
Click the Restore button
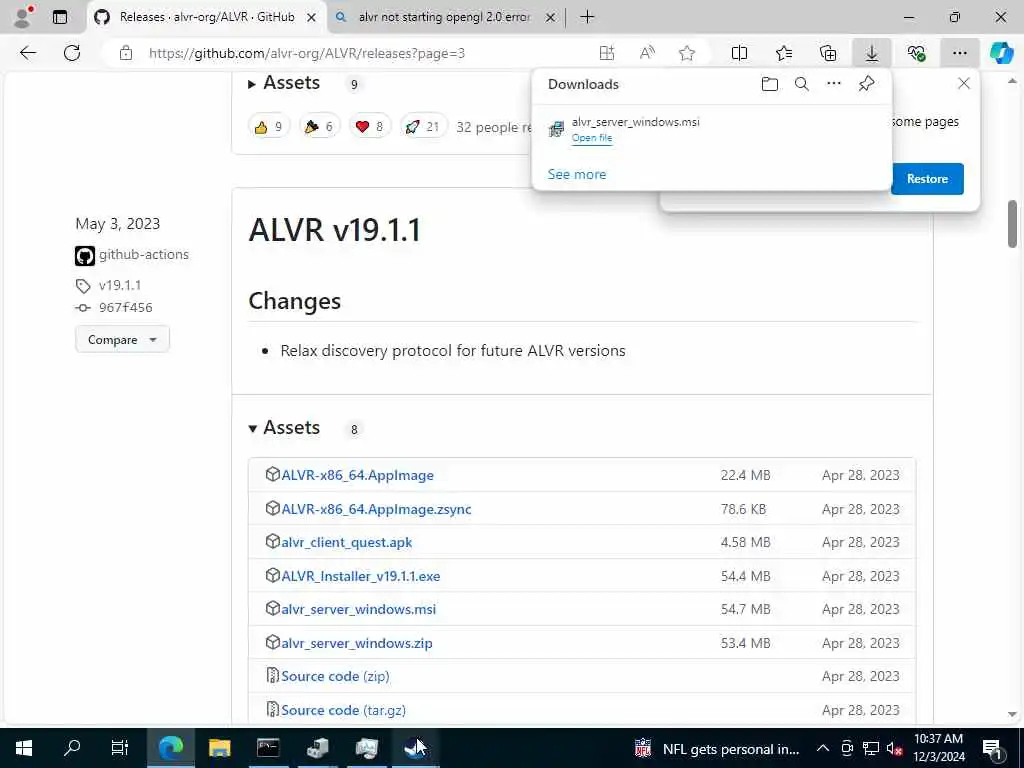click(x=927, y=179)
